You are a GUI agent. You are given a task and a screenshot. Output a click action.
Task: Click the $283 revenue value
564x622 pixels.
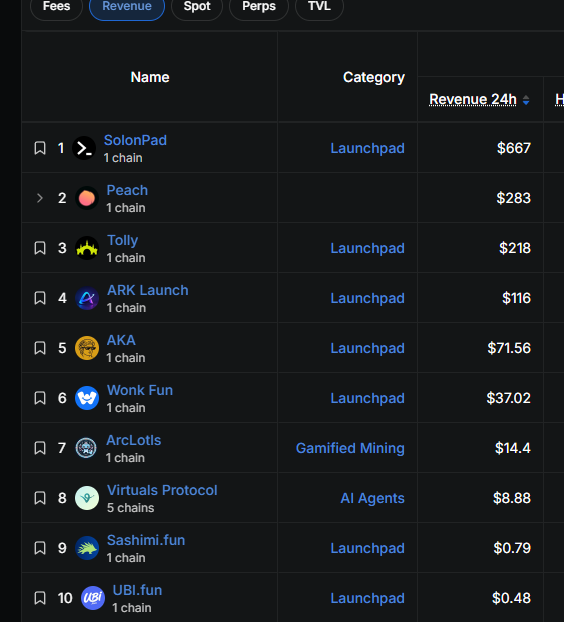pyautogui.click(x=513, y=198)
